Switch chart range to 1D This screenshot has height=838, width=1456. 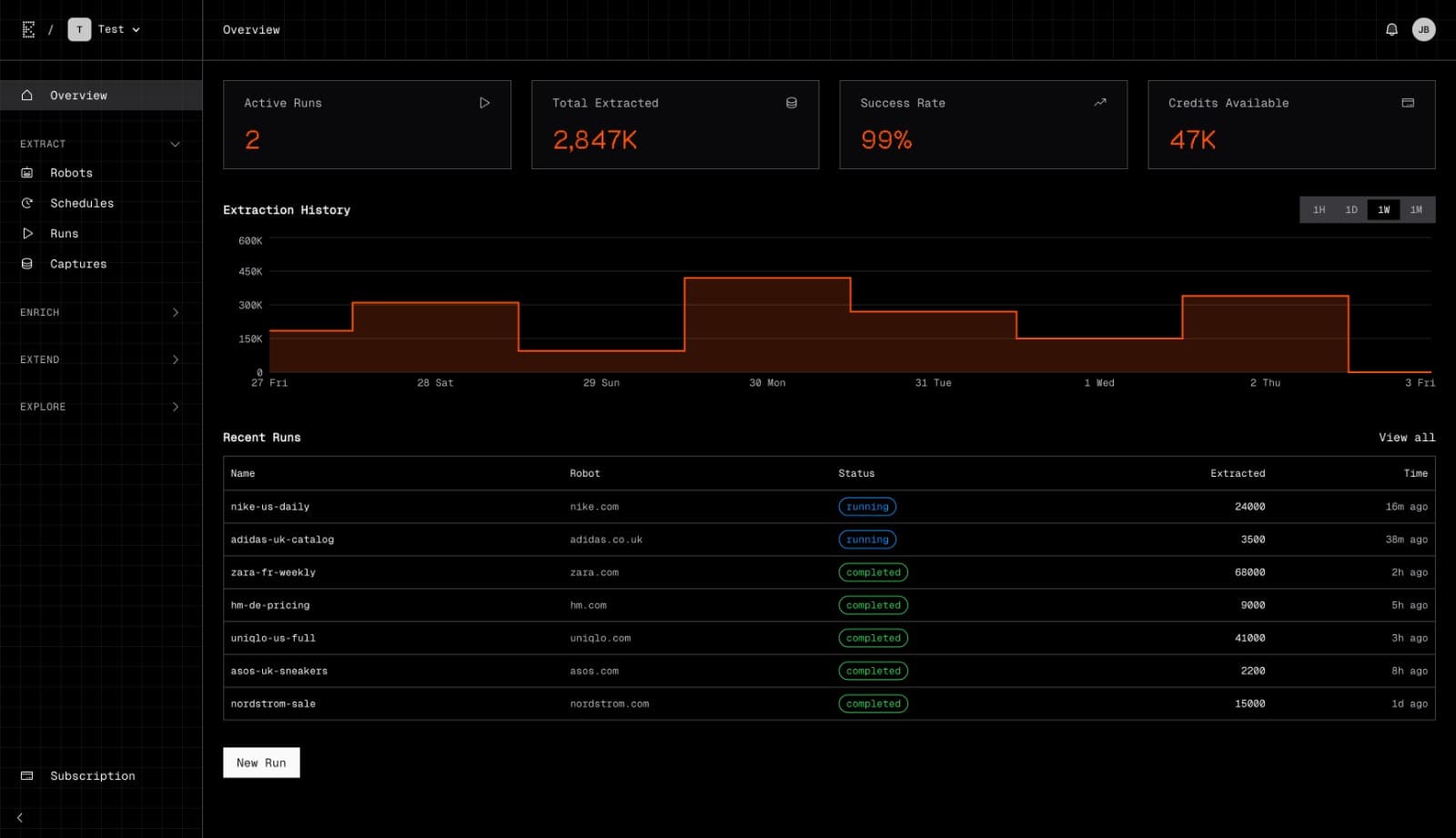point(1351,210)
